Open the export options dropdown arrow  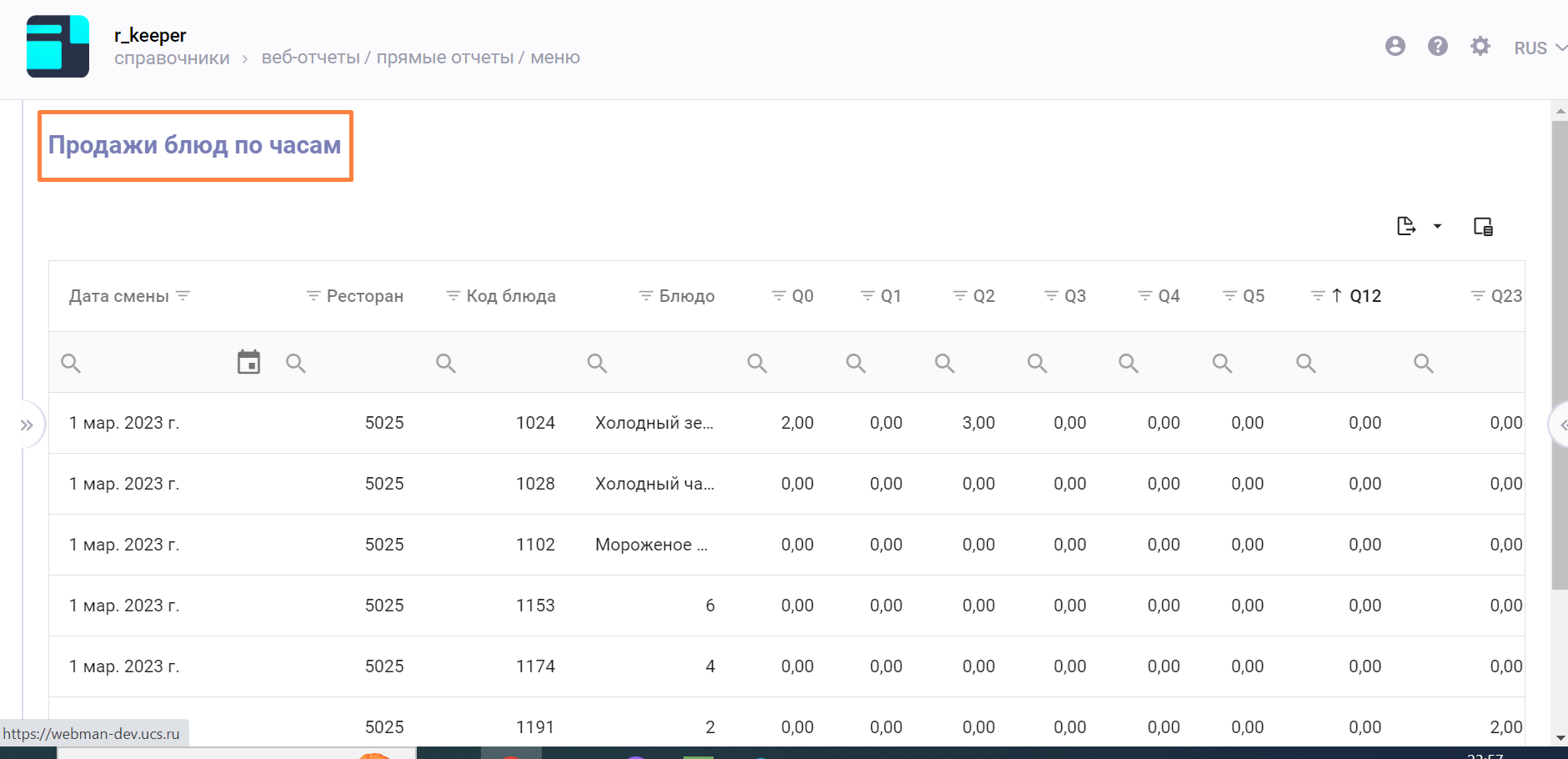1437,226
